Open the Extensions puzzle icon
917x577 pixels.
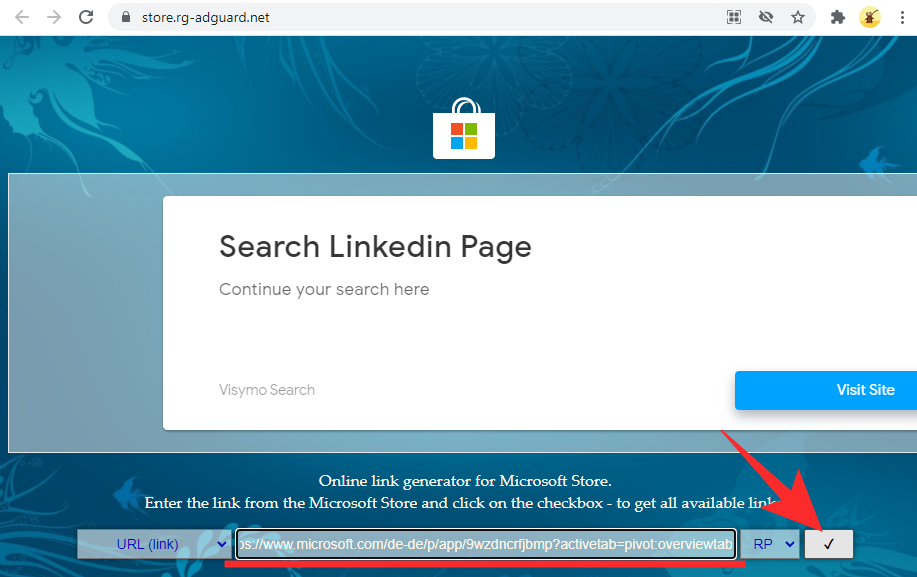[837, 18]
